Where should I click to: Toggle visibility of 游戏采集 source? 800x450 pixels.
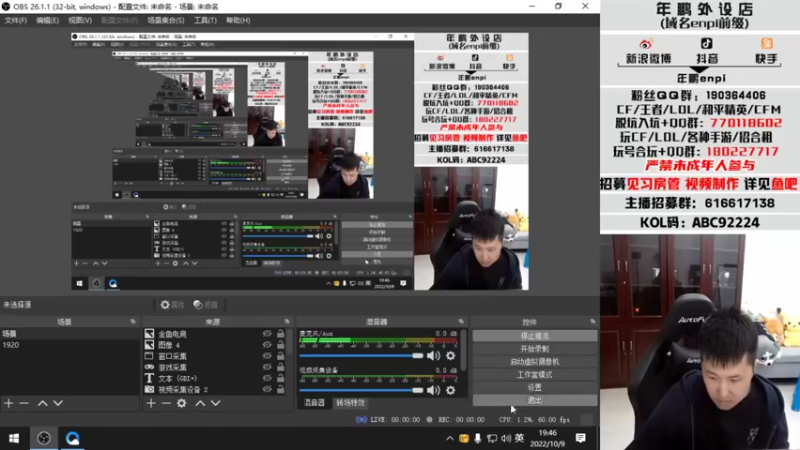tap(267, 367)
